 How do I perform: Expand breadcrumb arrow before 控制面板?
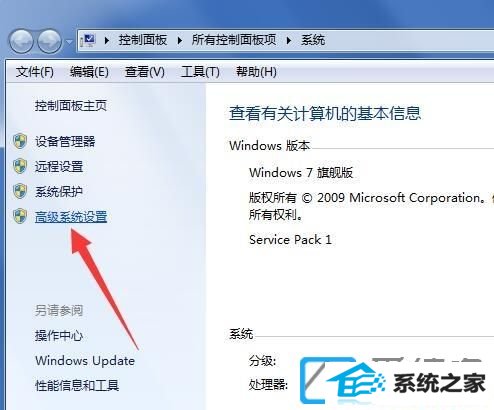tap(107, 41)
